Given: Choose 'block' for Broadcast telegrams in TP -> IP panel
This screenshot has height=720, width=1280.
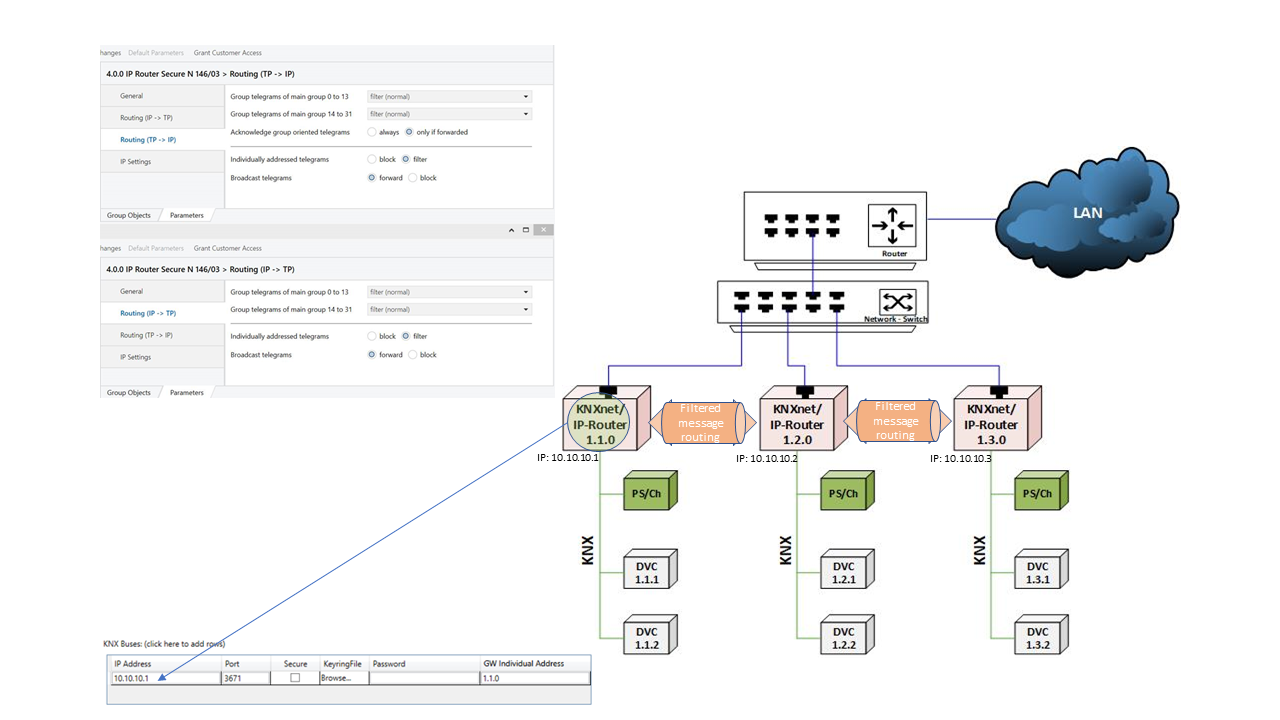Looking at the screenshot, I should click(x=413, y=178).
